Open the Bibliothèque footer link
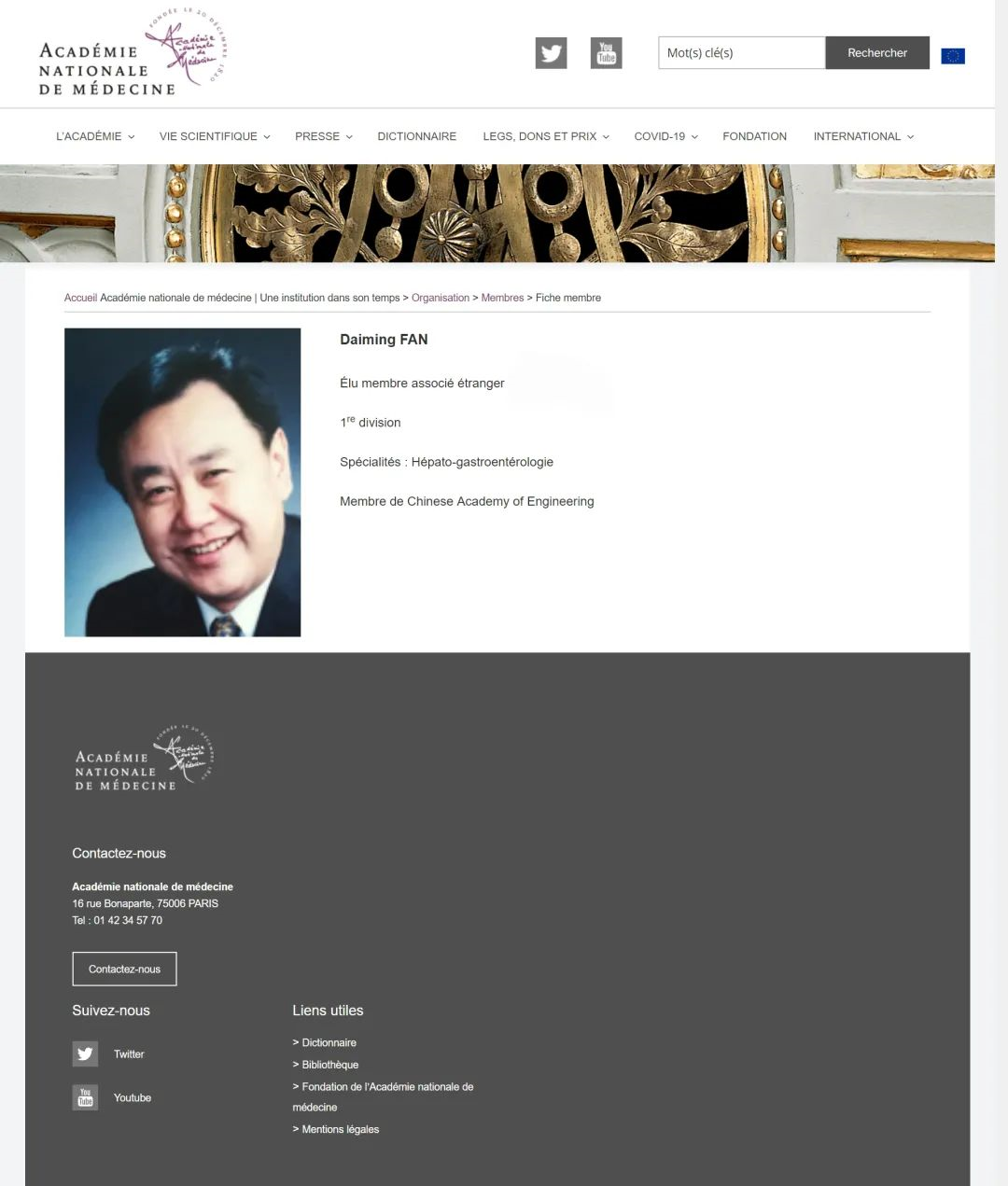The width and height of the screenshot is (1008, 1186). coord(329,1065)
